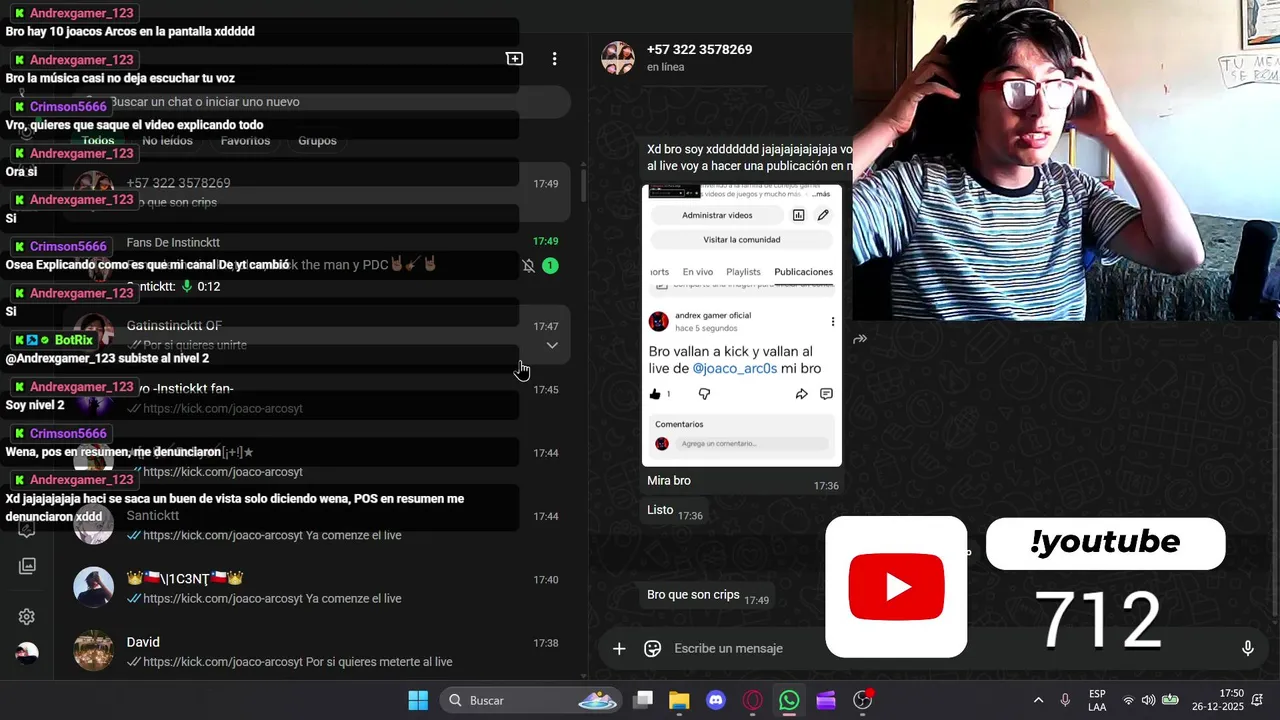This screenshot has height=720, width=1280.
Task: Click the tray microphone icon
Action: tap(1065, 701)
